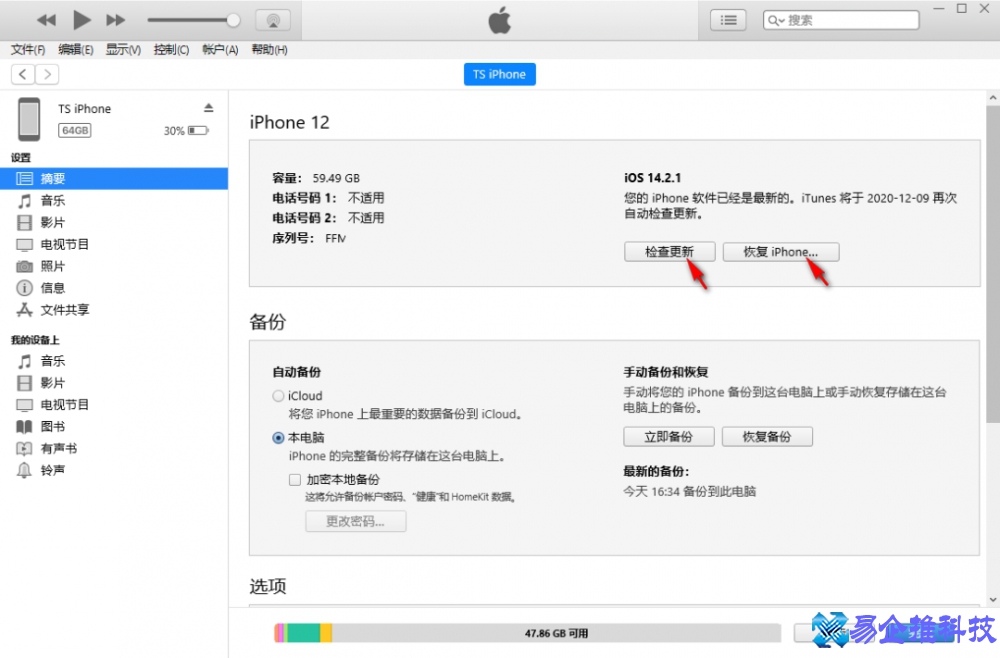1000x658 pixels.
Task: Switch views with the list view button
Action: (x=728, y=19)
